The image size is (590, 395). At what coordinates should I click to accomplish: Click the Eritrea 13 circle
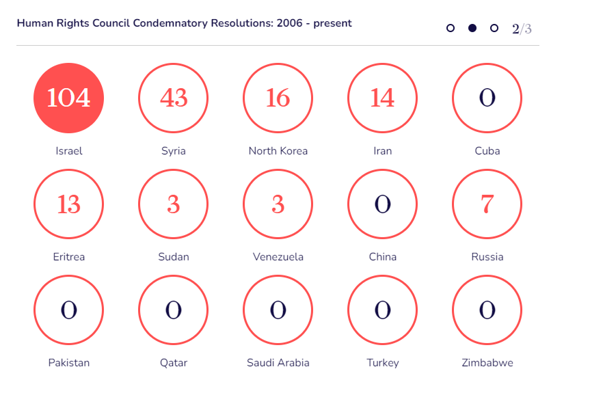click(68, 204)
